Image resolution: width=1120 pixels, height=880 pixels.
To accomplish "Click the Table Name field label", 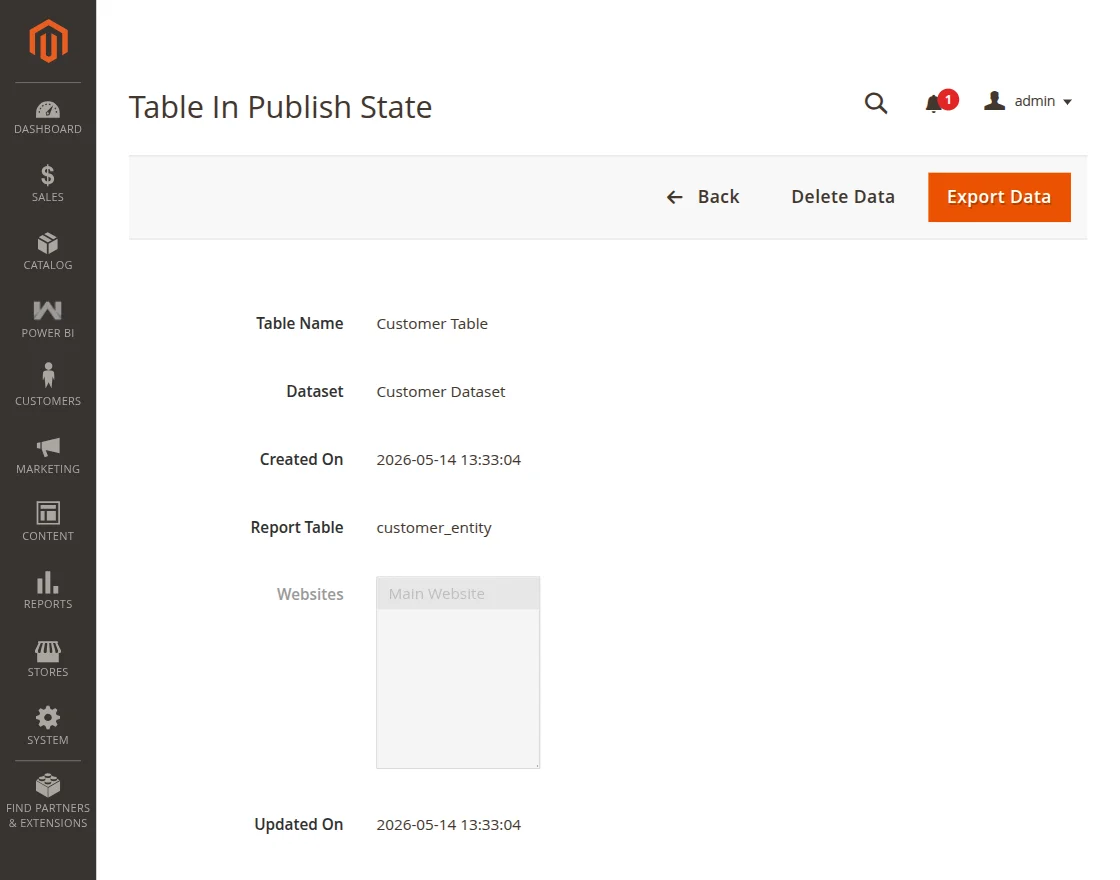I will click(300, 324).
